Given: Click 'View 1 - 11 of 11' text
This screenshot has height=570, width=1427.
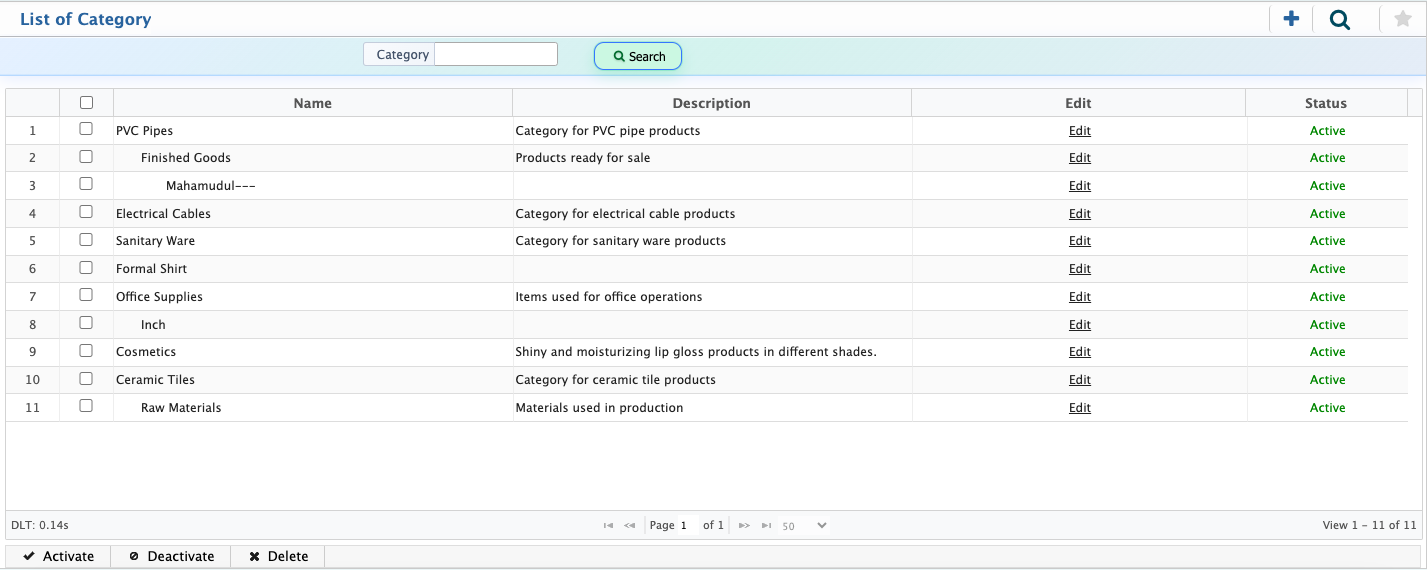Looking at the screenshot, I should coord(1369,525).
